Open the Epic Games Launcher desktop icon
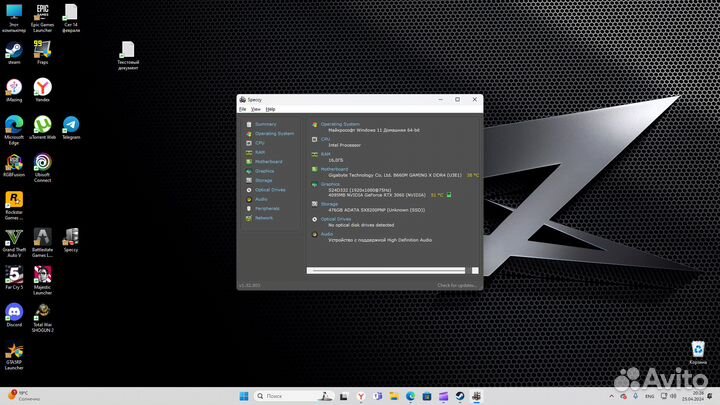 click(42, 18)
